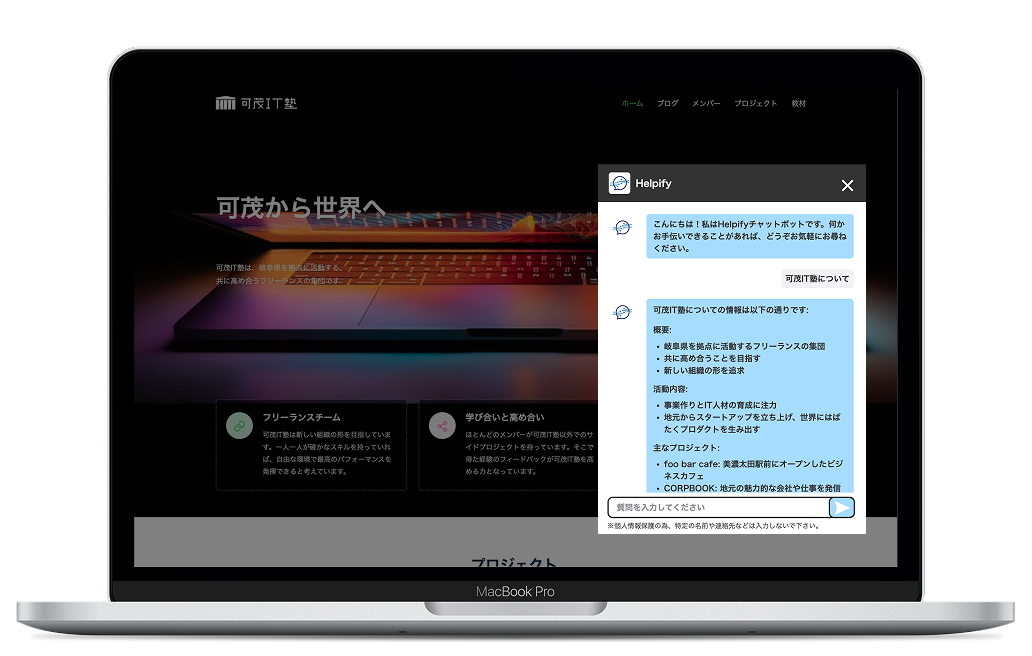Click the bot avatar beside the 可茂IT塾 info reply
Screen dimensions: 1032x656
pos(622,312)
